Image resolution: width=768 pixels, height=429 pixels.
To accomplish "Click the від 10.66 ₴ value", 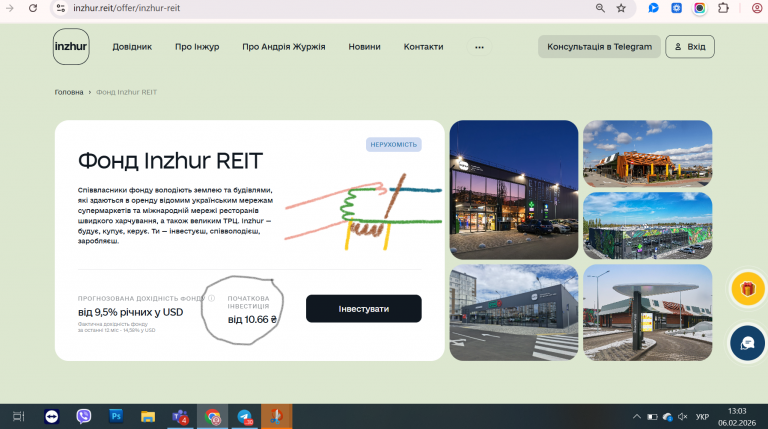I will pyautogui.click(x=252, y=320).
